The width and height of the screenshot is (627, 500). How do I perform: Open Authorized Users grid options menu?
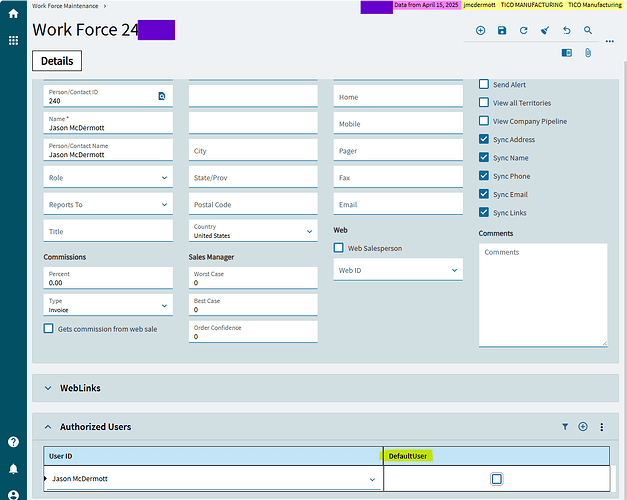(x=602, y=427)
